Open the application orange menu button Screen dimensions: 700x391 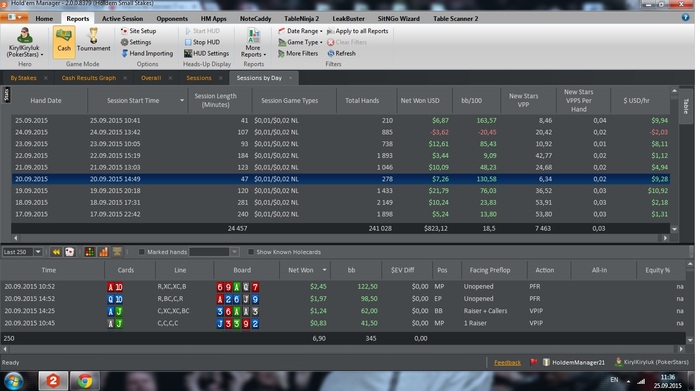(x=14, y=17)
